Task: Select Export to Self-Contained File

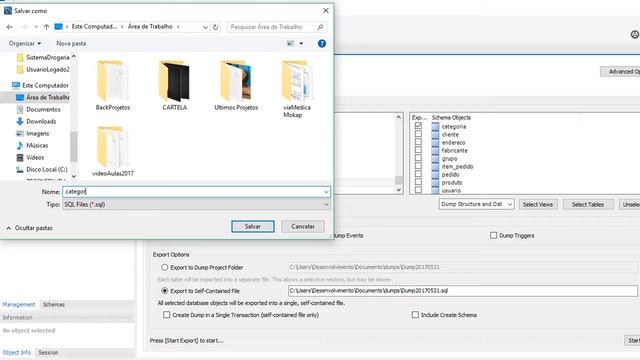Action: 164,291
